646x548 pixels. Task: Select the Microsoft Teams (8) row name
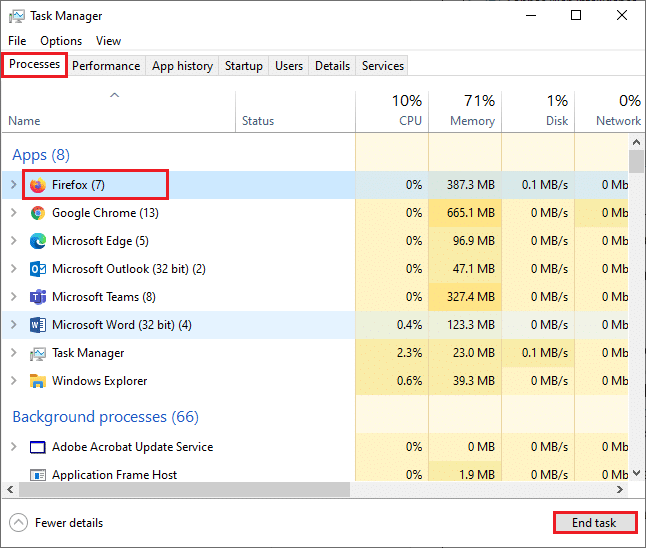click(x=104, y=297)
